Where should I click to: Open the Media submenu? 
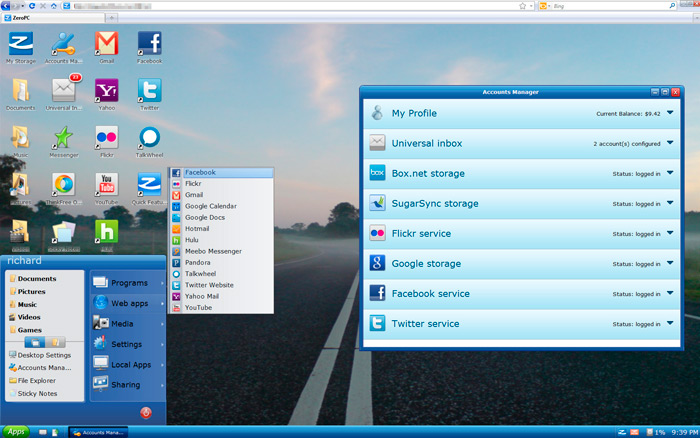[128, 324]
